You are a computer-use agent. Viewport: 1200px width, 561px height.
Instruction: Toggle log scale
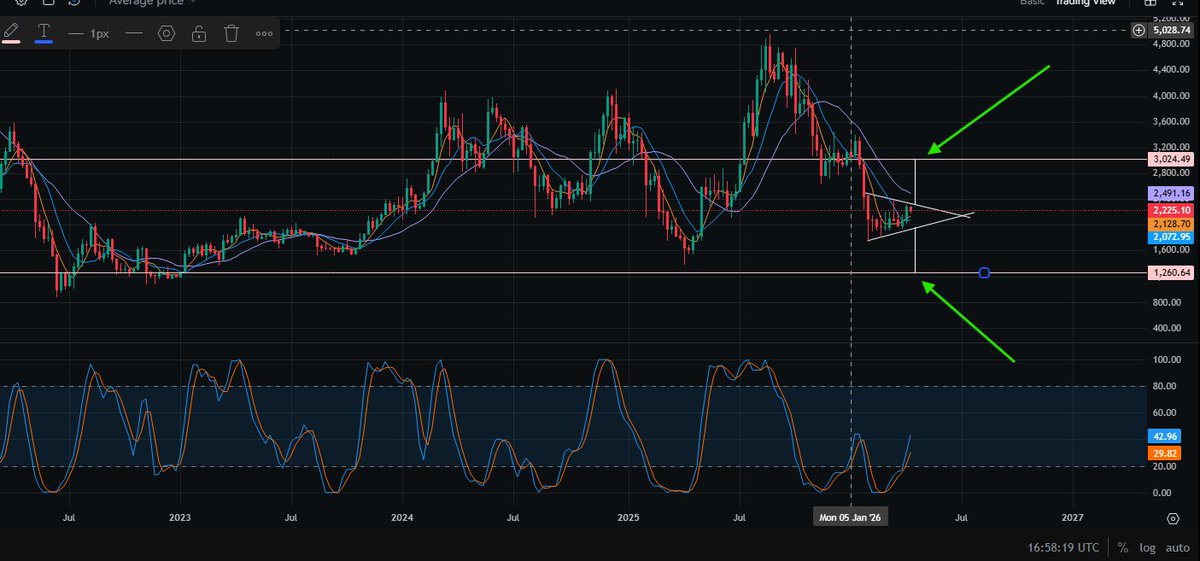[1146, 547]
